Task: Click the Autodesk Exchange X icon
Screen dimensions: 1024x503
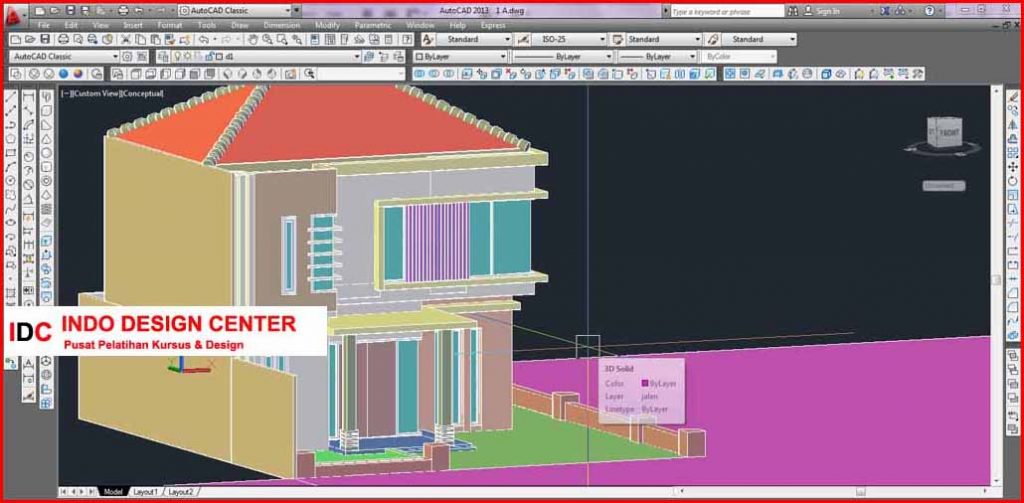Action: coord(884,10)
